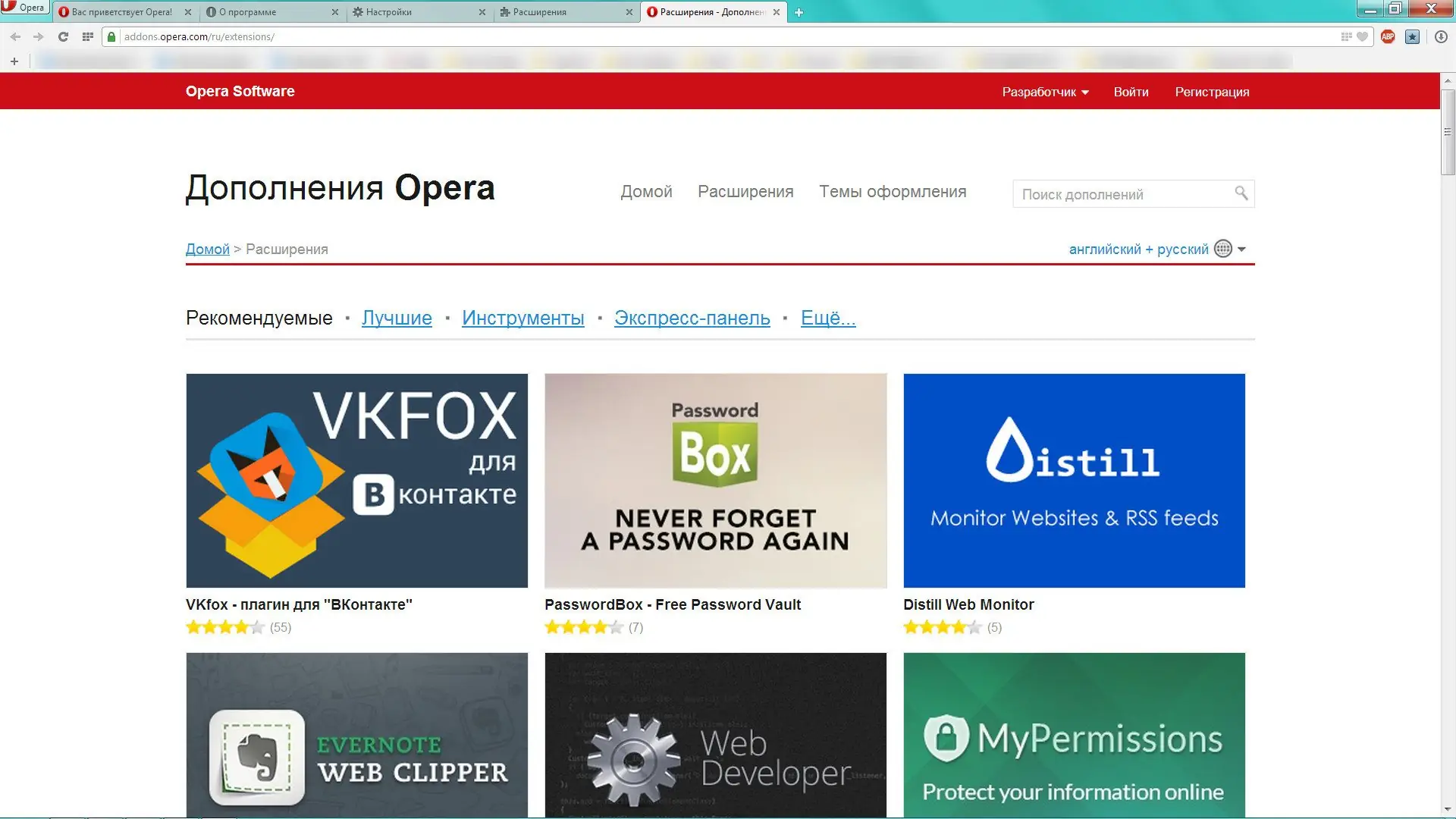Click 'VKfox - плагин для "ВКонтакте"' title

click(299, 604)
